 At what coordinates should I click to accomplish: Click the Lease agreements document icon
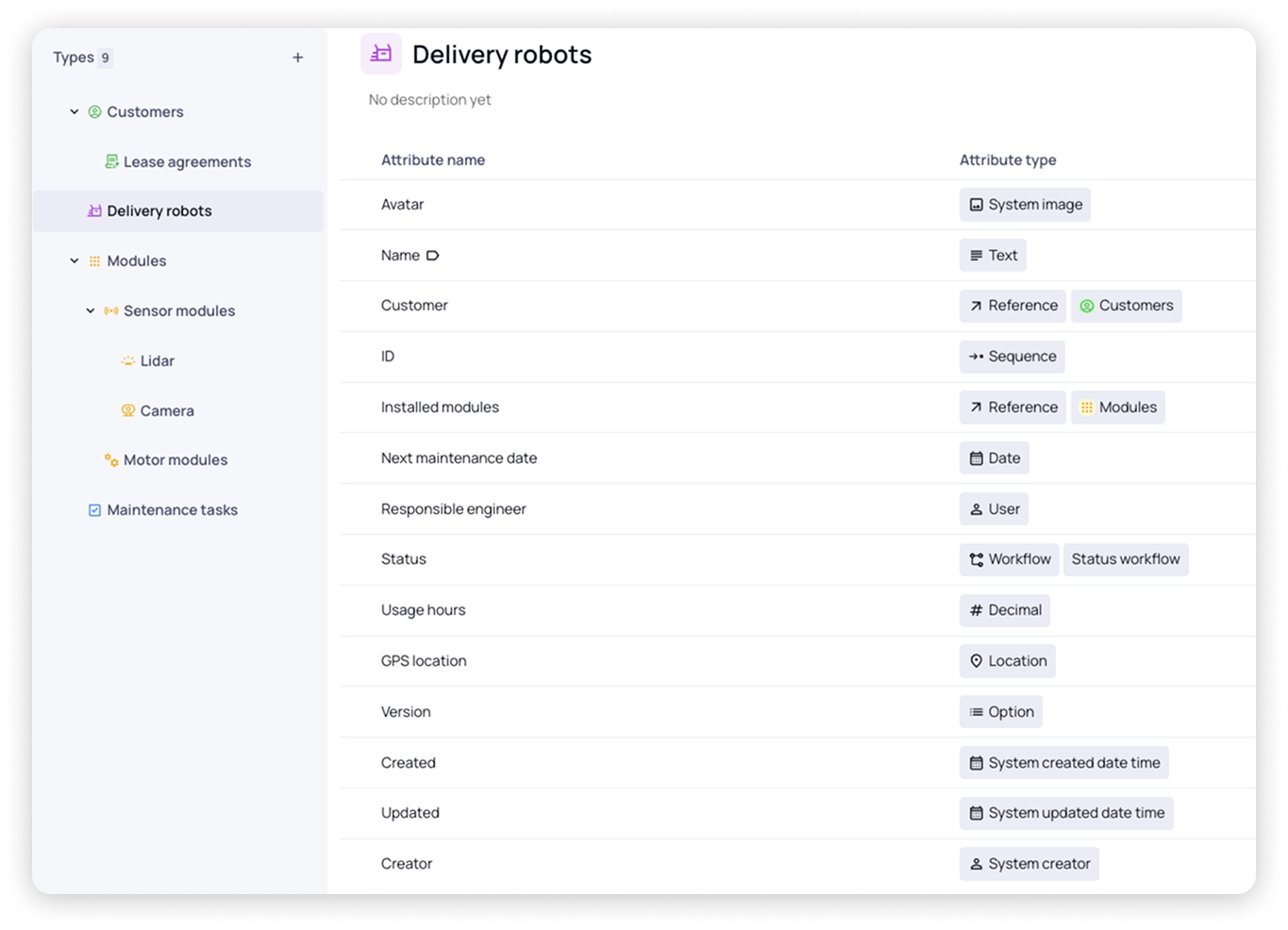click(x=111, y=162)
